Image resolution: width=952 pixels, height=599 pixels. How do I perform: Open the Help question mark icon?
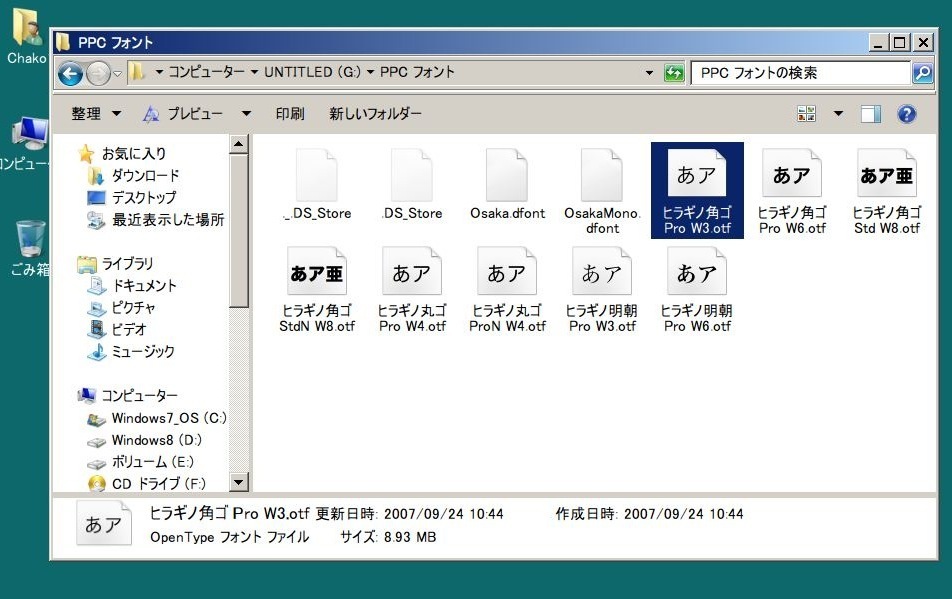(906, 114)
